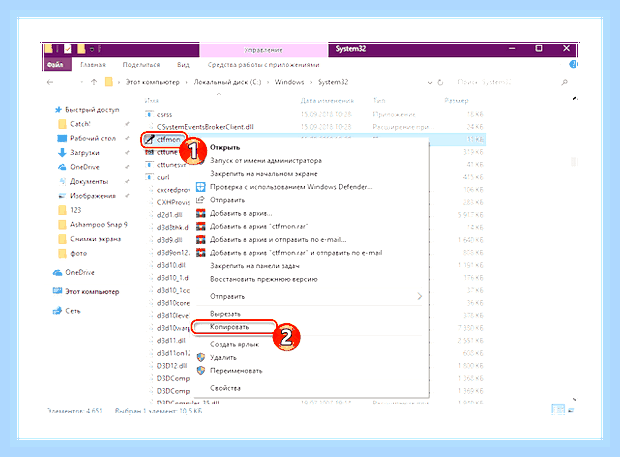Click the Этот компьютер monitor icon
Image resolution: width=620 pixels, height=457 pixels.
(57, 291)
